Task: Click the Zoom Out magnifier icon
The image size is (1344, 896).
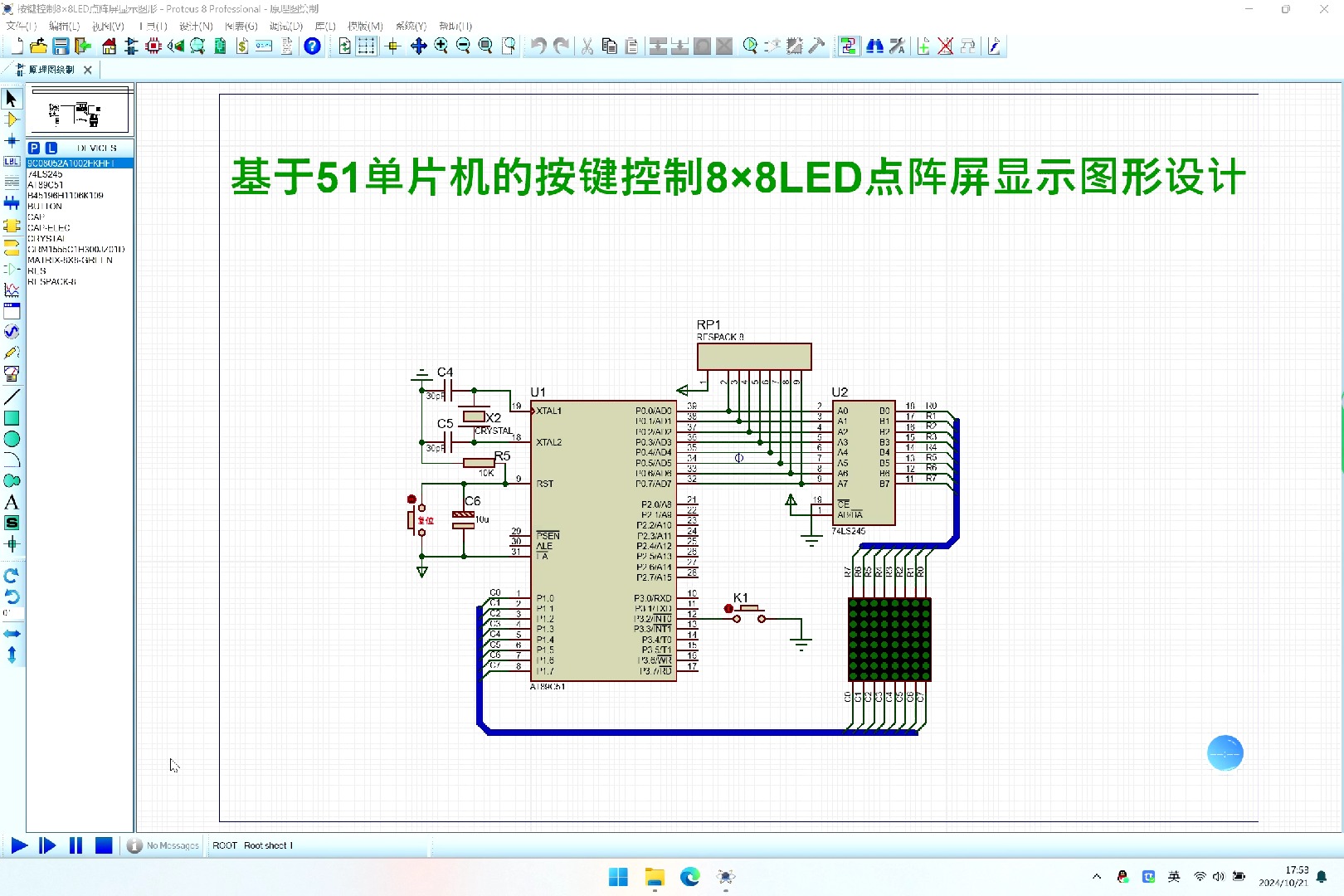Action: 463,46
